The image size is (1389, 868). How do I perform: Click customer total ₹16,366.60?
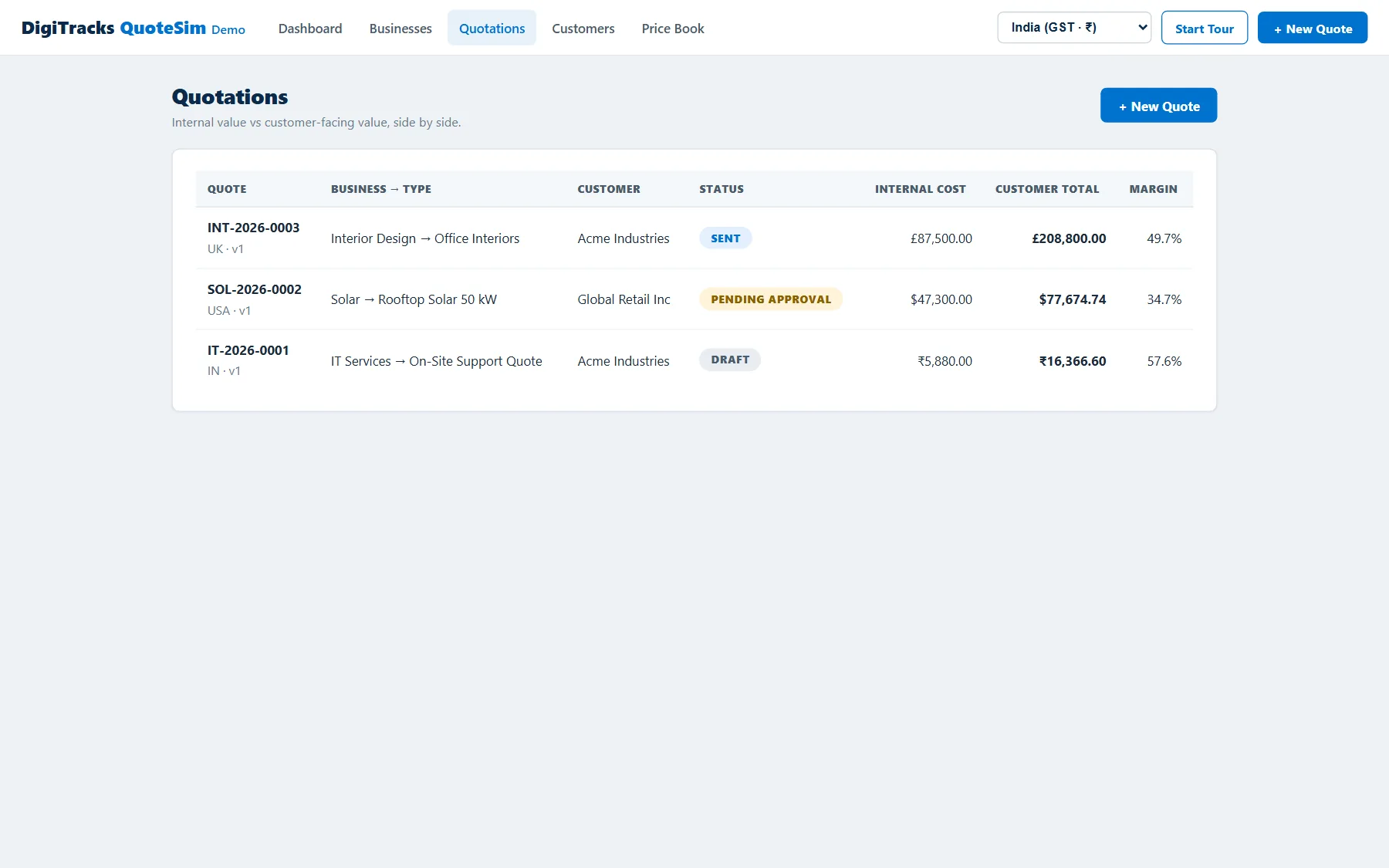click(x=1073, y=361)
